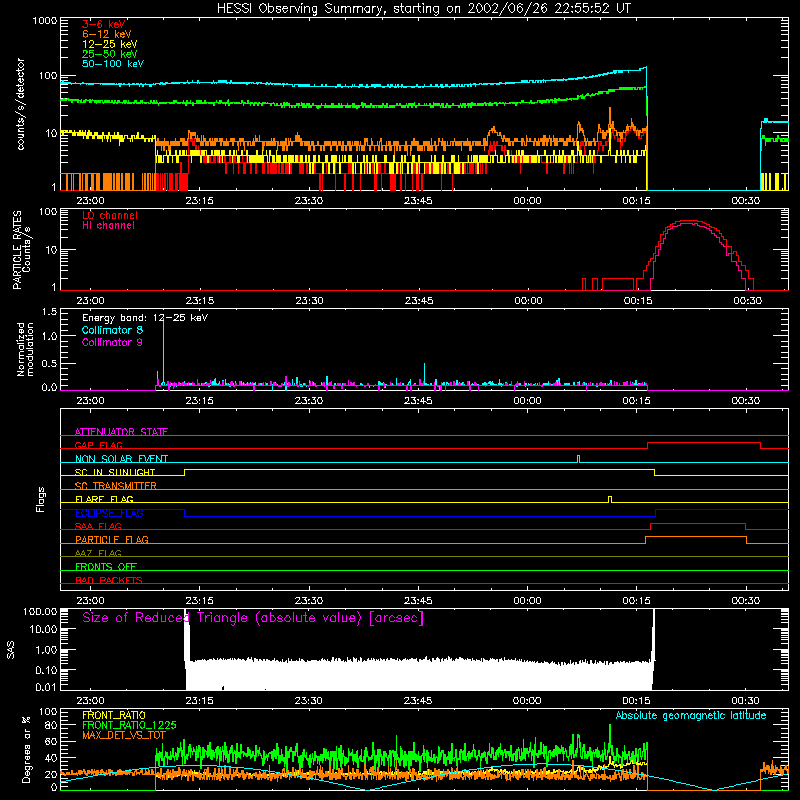
Task: Select the green 25-50 keV legend label
Action: (110, 54)
